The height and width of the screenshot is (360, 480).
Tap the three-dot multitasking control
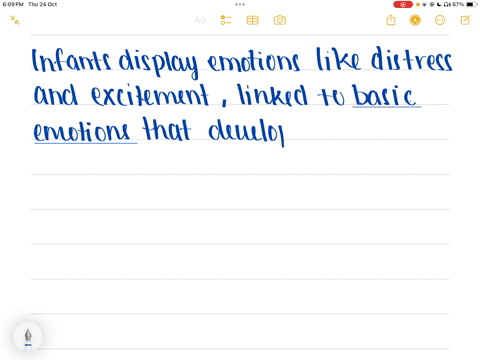[240, 4]
